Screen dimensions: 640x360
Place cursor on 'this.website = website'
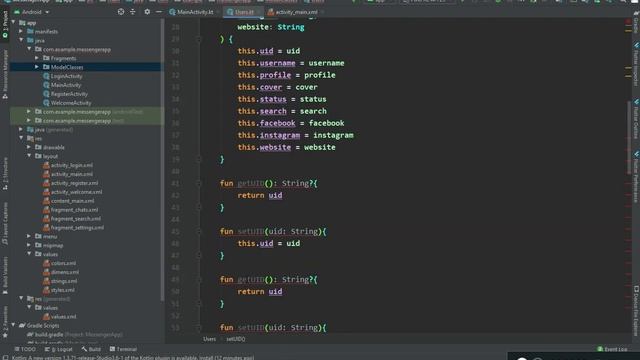pos(286,147)
